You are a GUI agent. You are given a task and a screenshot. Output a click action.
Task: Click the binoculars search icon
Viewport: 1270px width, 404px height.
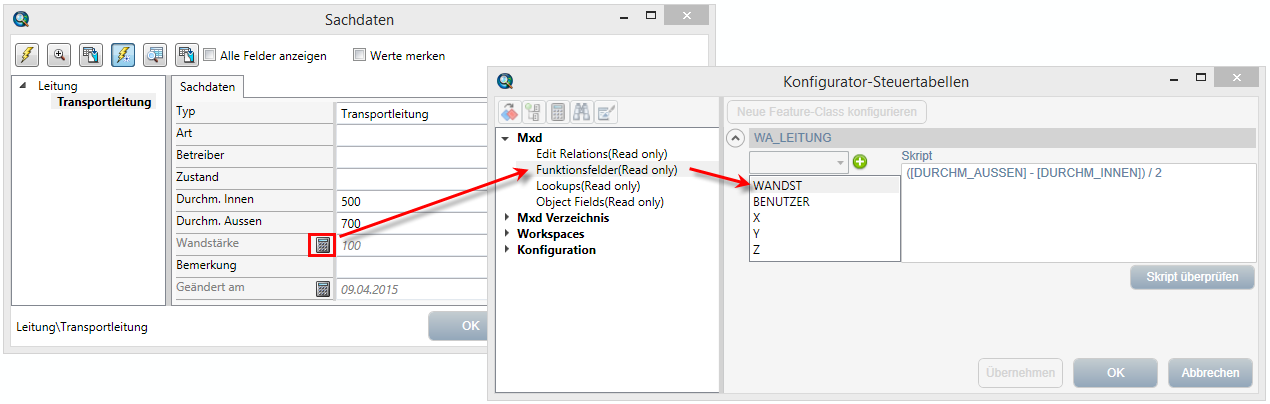[x=583, y=112]
